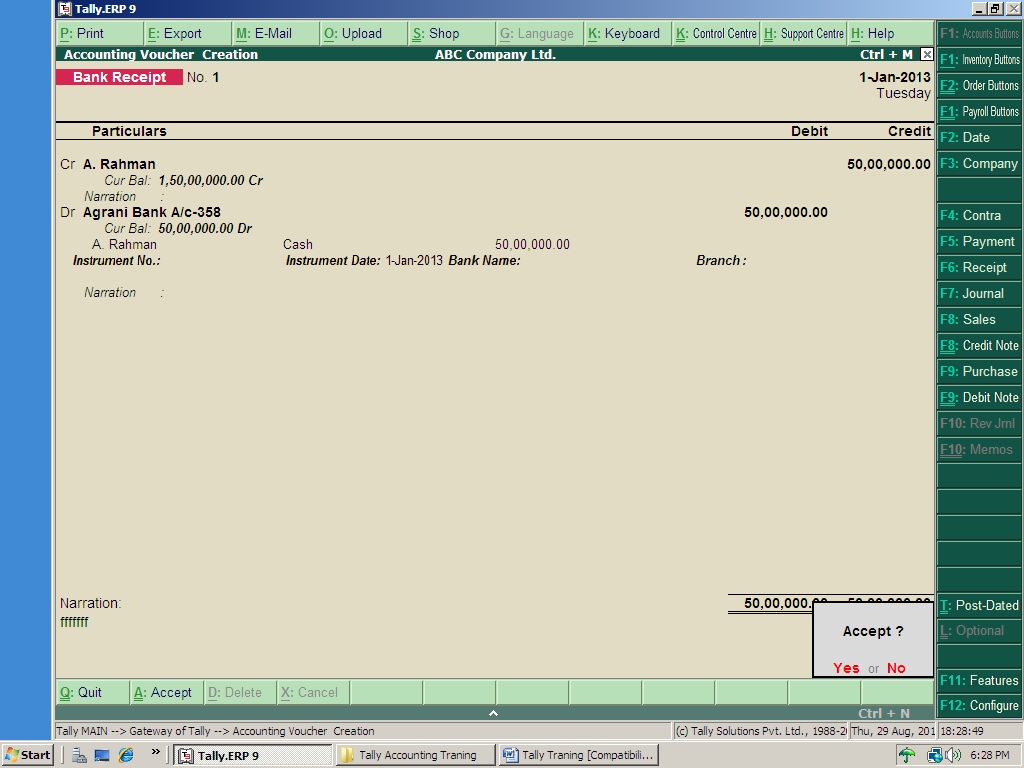
Task: Open the F12: Configure panel
Action: (x=978, y=705)
